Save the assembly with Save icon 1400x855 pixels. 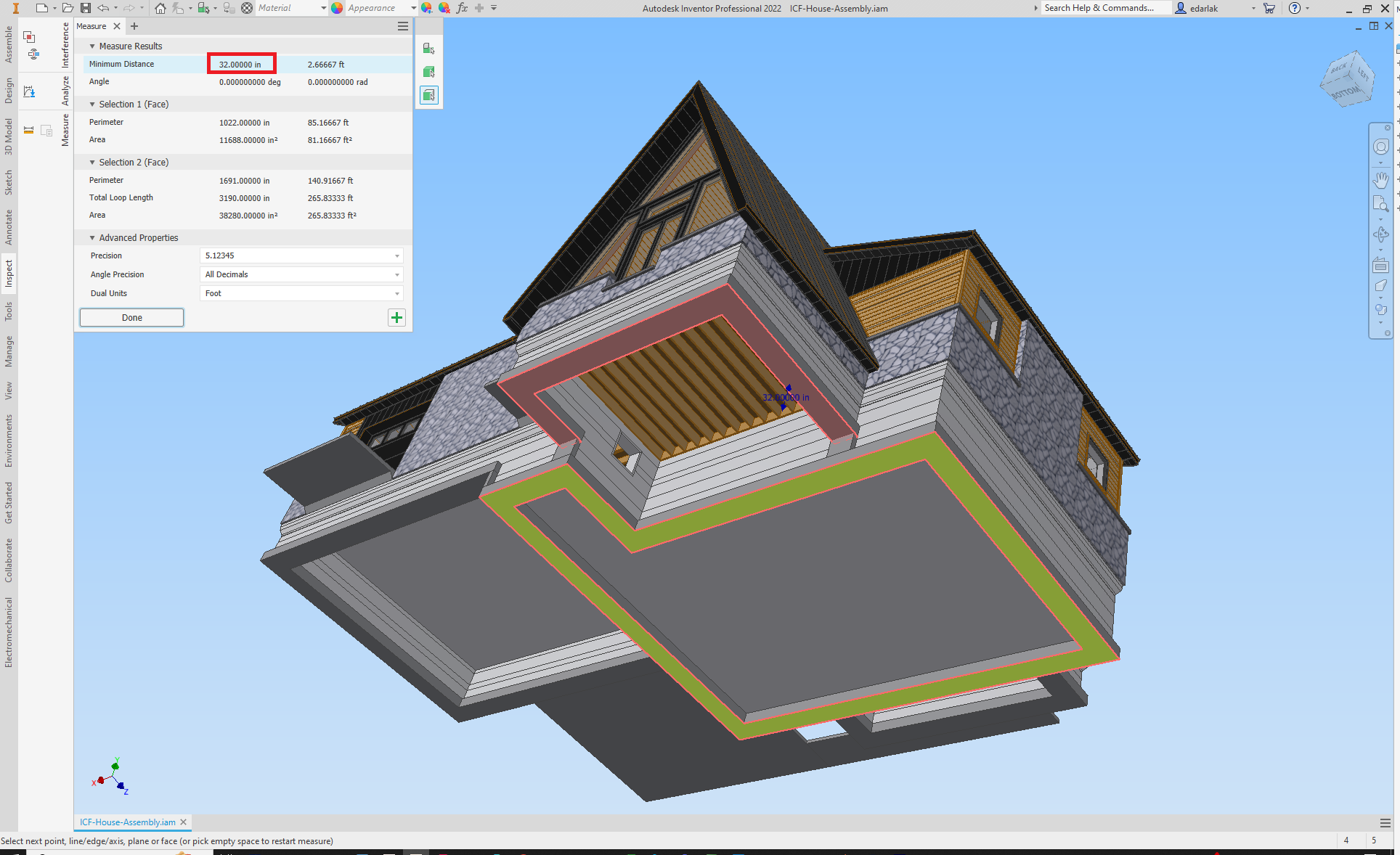coord(86,8)
